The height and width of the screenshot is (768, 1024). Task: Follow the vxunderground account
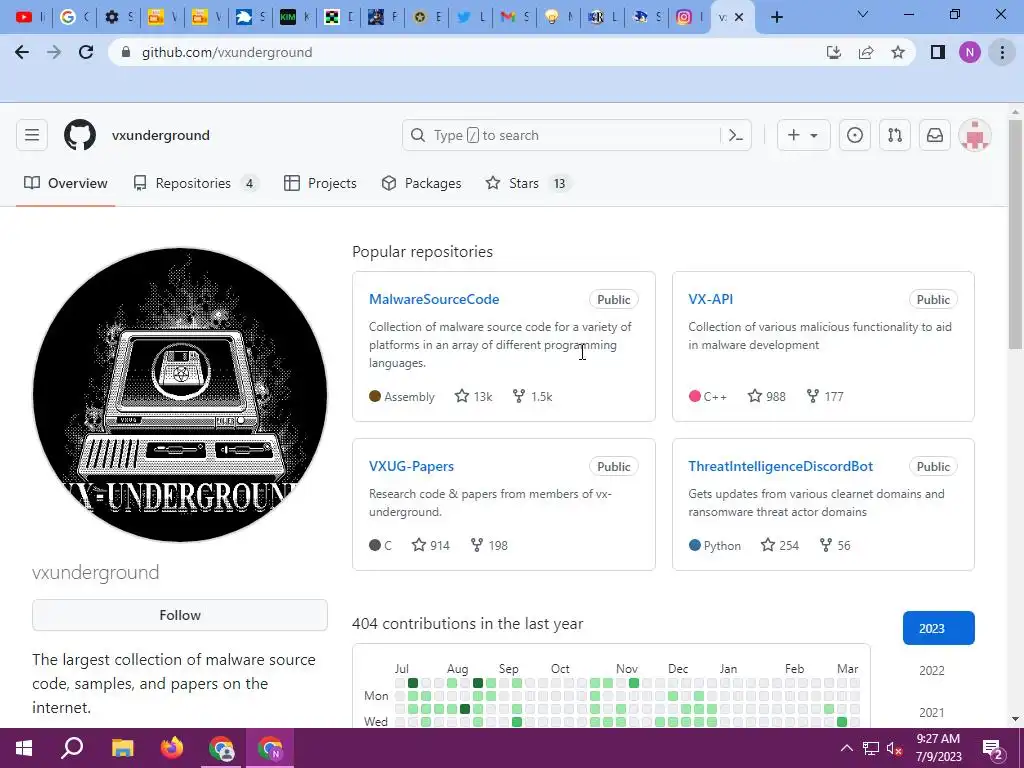pyautogui.click(x=180, y=615)
